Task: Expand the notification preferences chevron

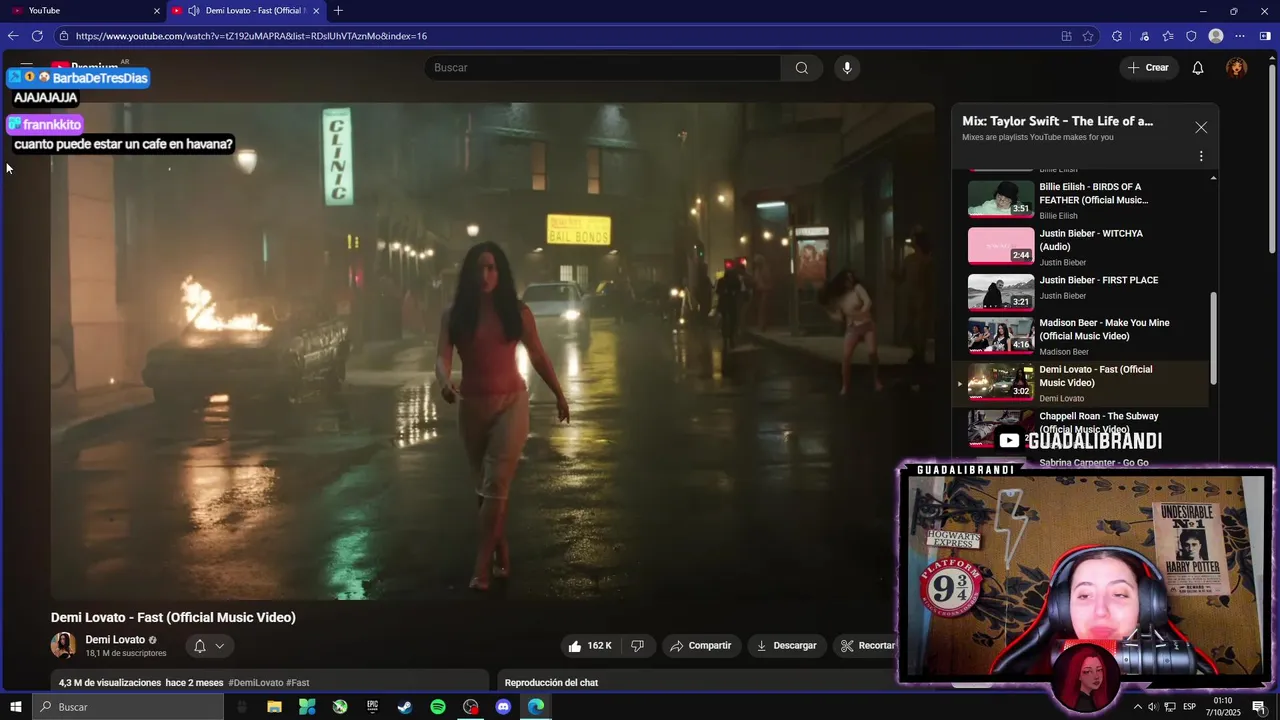Action: (220, 646)
